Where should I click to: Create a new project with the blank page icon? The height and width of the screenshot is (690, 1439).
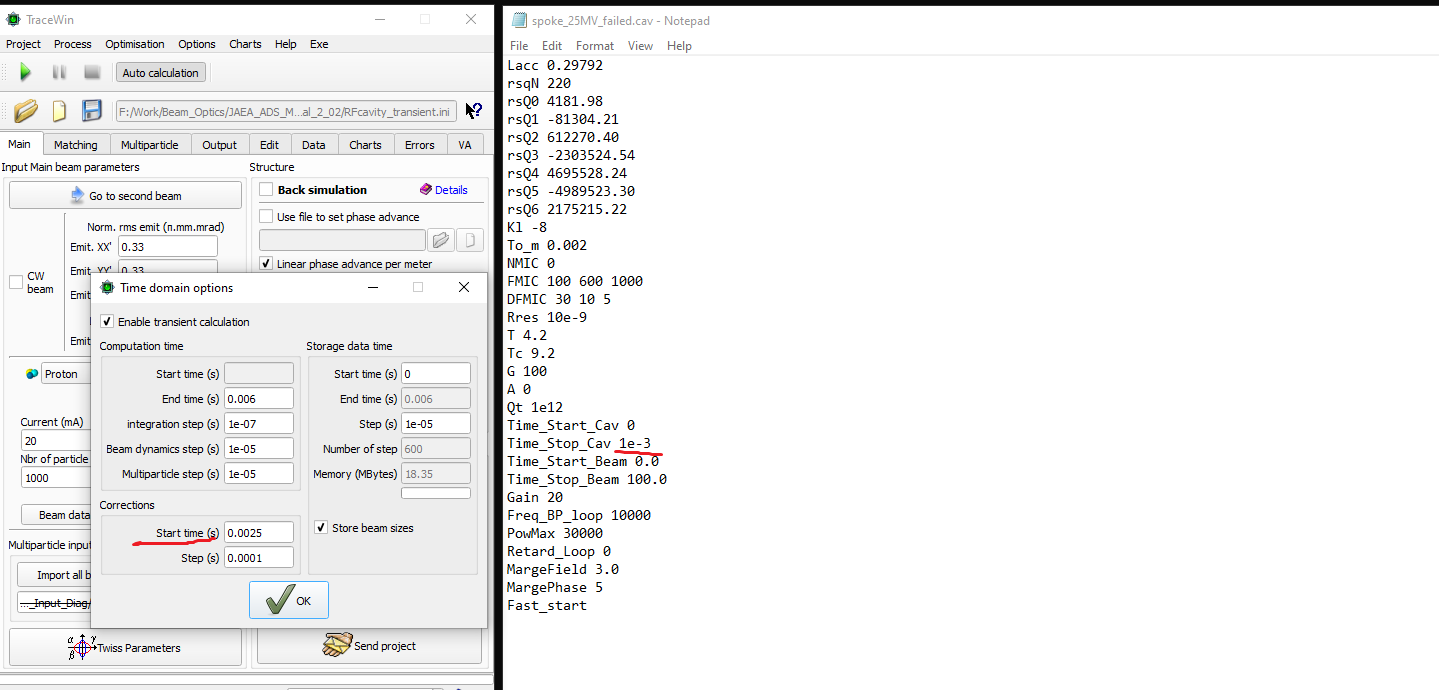point(59,111)
